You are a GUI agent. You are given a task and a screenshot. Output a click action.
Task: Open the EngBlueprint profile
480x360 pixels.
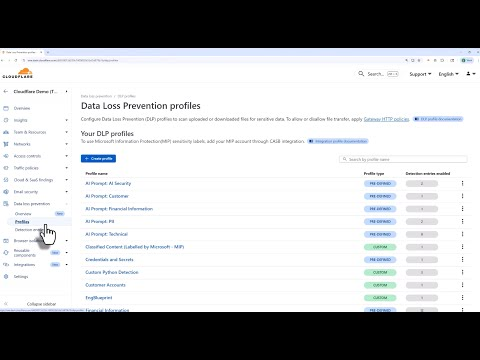(99, 298)
